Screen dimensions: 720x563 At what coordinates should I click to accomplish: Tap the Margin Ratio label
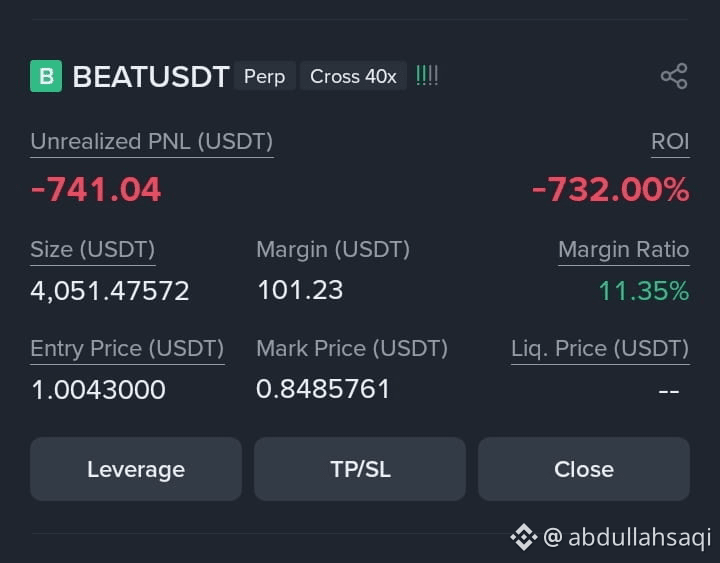624,250
